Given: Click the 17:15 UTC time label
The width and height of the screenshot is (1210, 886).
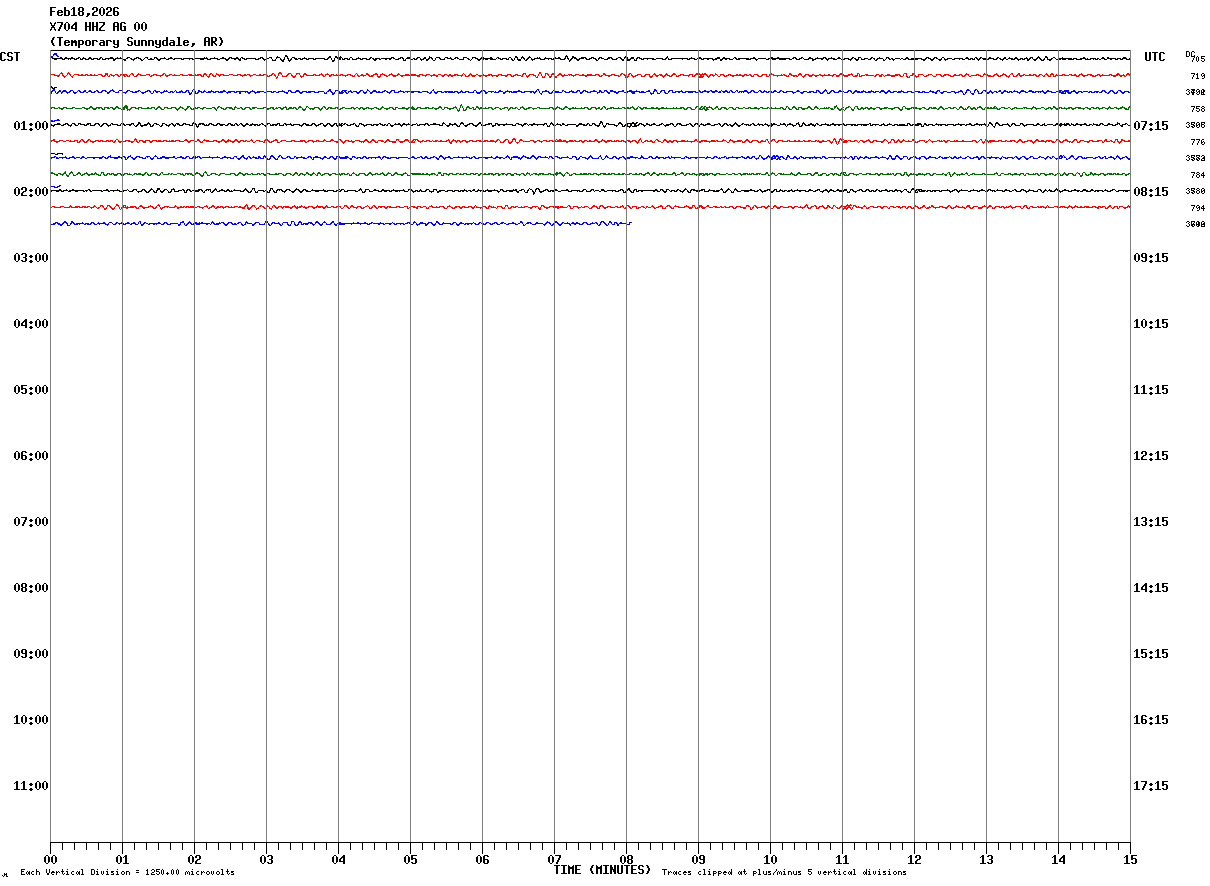Looking at the screenshot, I should point(1151,786).
